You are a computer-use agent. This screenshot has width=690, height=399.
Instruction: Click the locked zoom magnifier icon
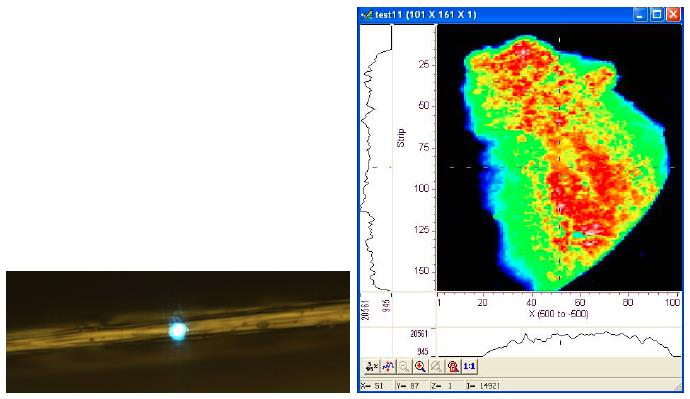point(453,366)
